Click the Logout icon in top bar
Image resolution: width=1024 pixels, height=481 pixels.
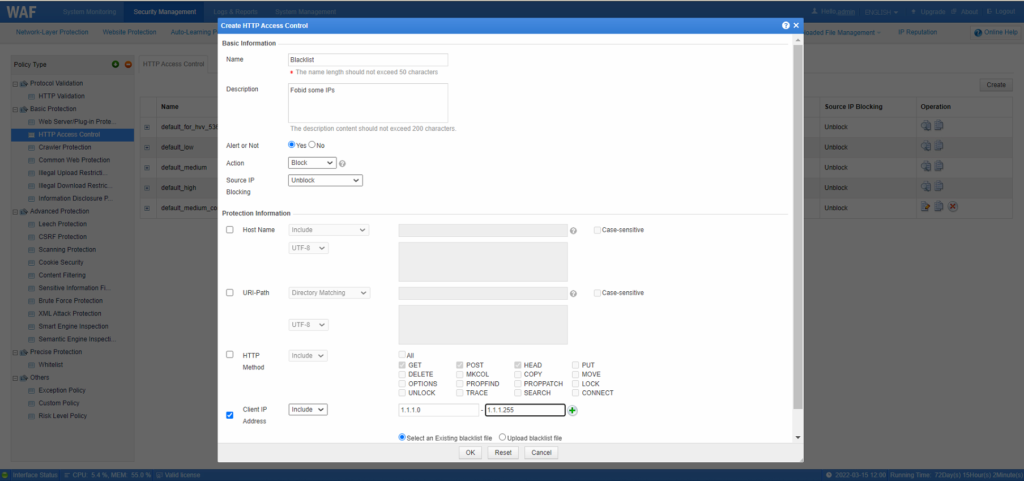click(989, 12)
